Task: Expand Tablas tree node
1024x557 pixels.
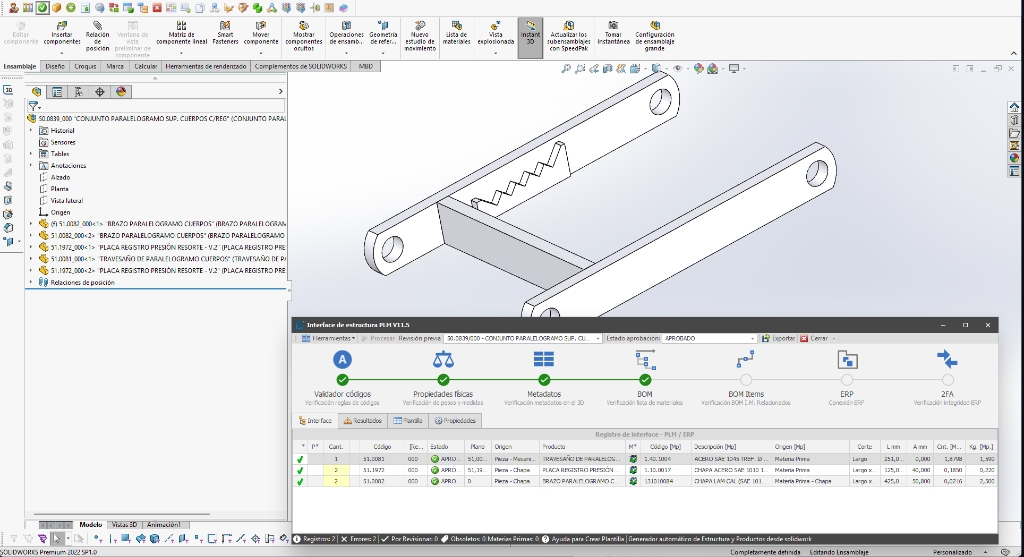Action: (x=31, y=153)
